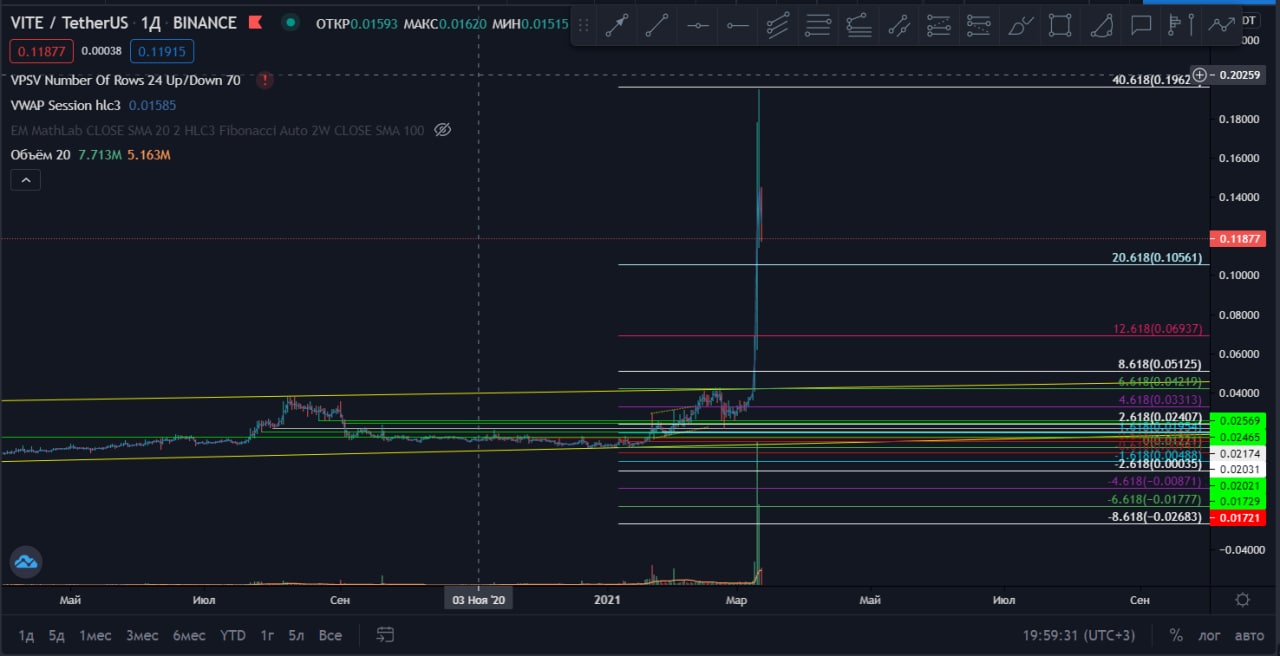Select the 1мес time range
The width and height of the screenshot is (1280, 656).
[95, 635]
